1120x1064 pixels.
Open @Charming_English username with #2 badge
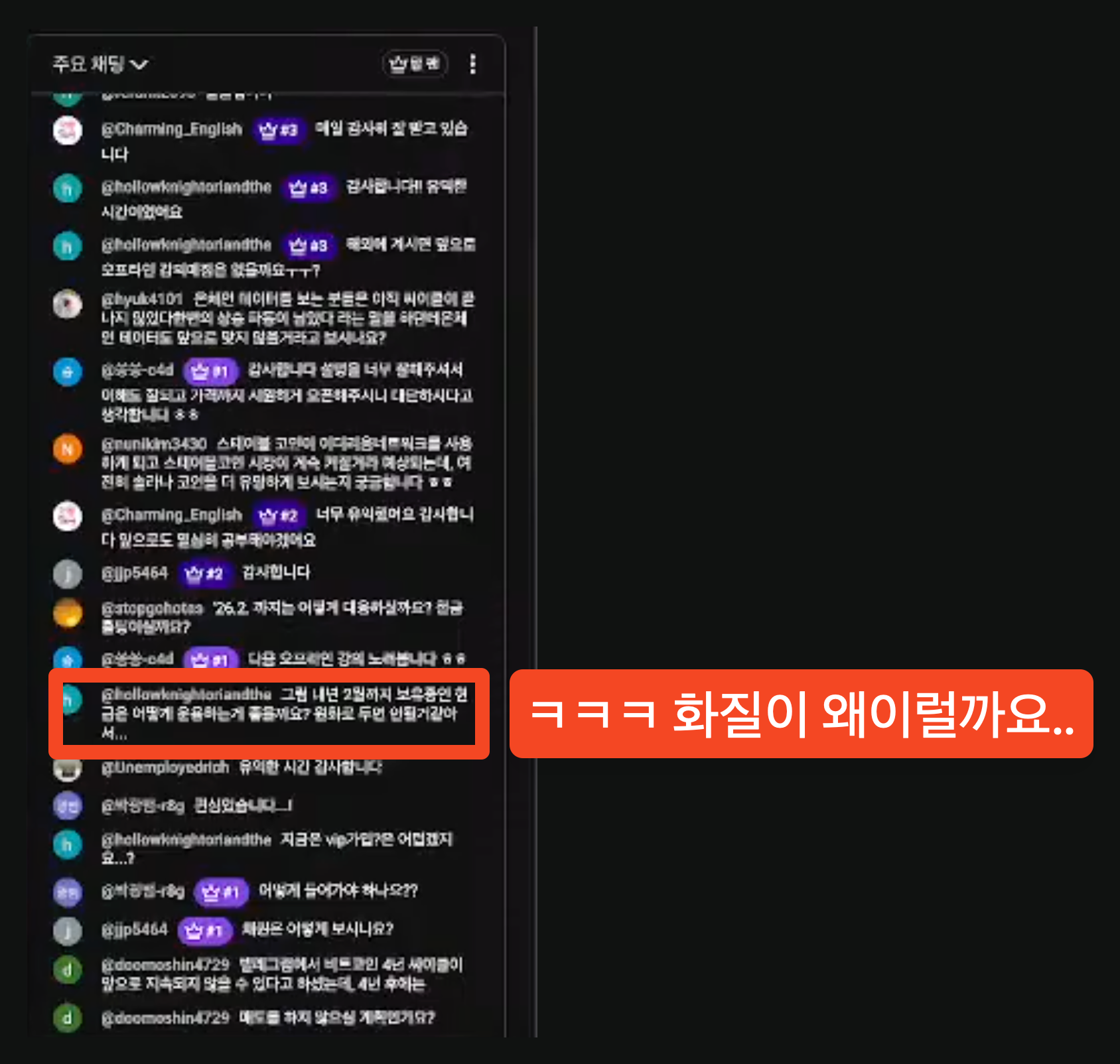[172, 515]
